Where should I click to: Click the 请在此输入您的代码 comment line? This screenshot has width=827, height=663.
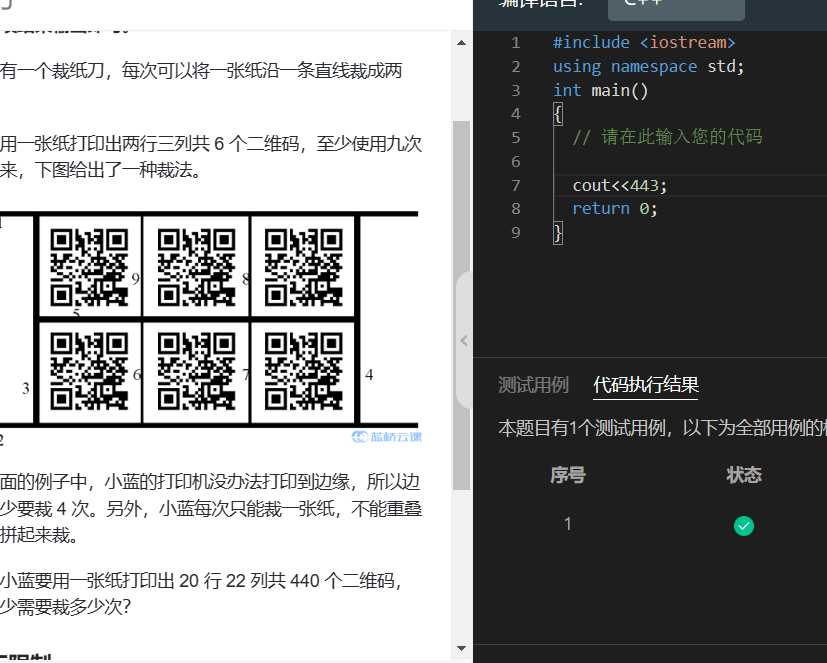point(668,137)
